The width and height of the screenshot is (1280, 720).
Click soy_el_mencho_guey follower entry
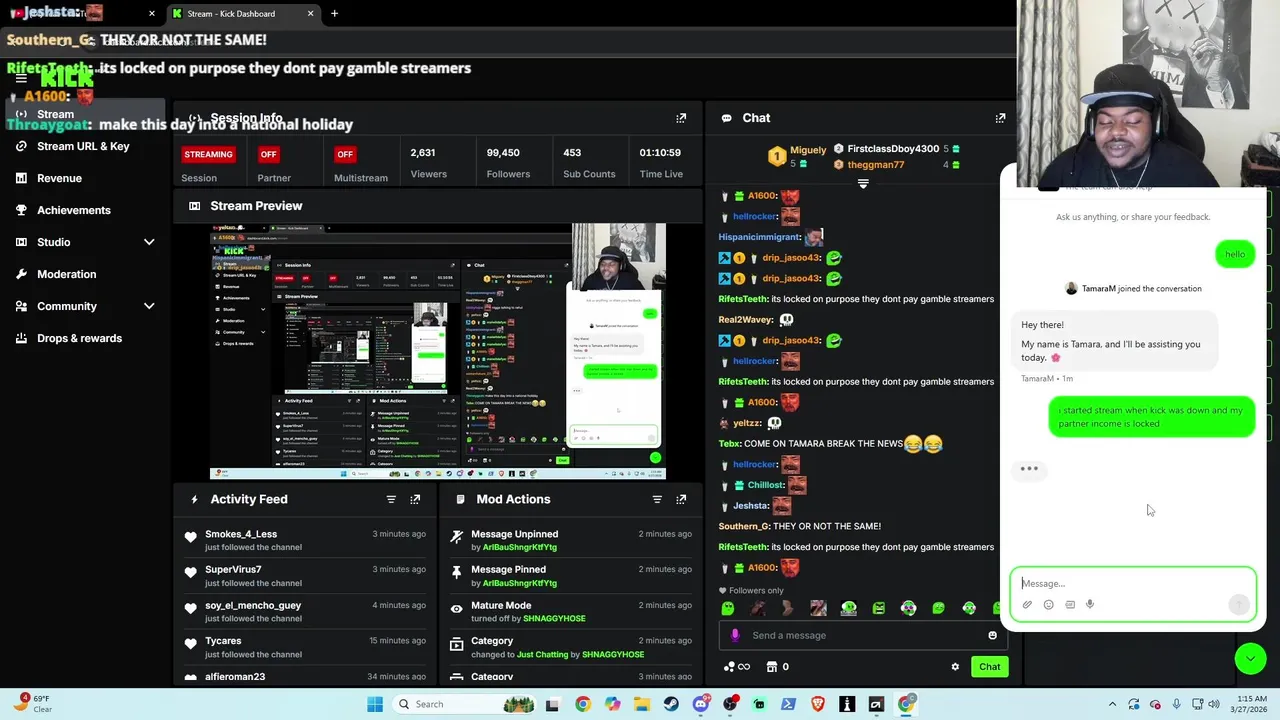[253, 605]
